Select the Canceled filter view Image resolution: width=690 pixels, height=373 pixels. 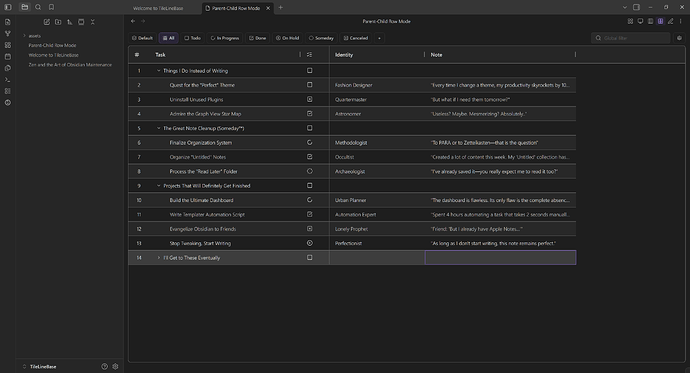tap(356, 38)
